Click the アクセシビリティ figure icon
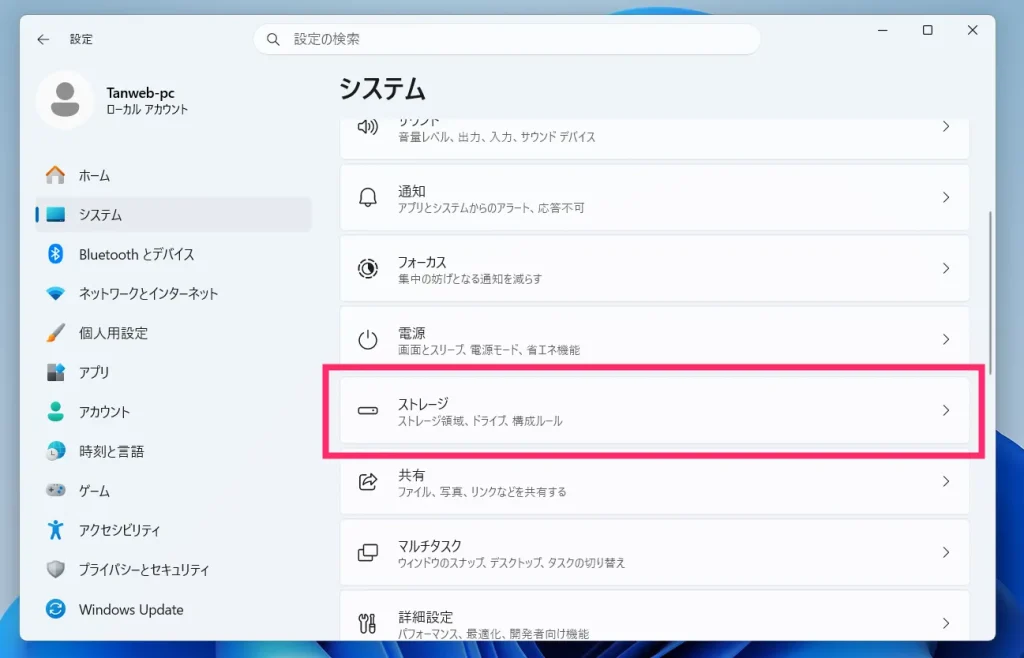Screen dimensions: 1024x658 point(56,530)
